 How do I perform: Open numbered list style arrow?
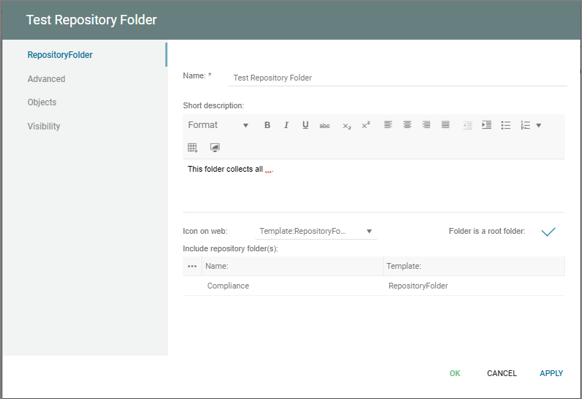(x=539, y=125)
